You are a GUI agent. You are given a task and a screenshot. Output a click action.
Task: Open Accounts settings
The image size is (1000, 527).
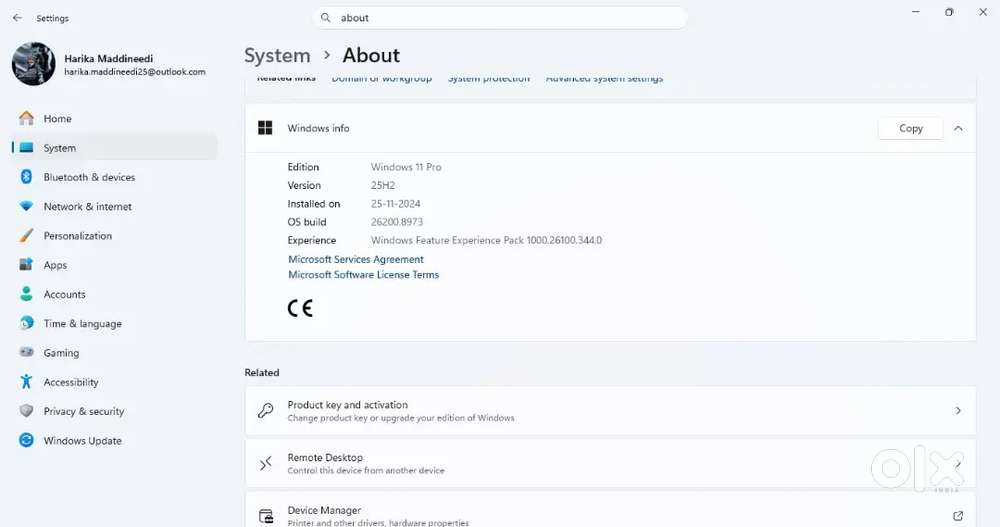[x=115, y=295]
